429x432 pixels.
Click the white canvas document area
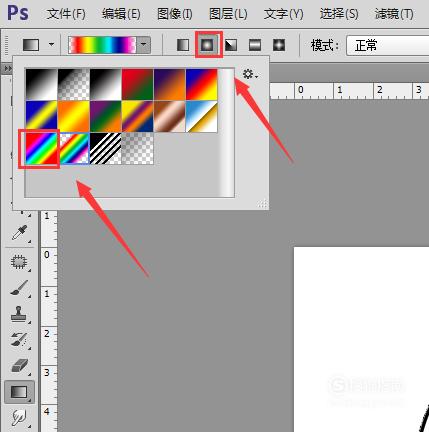[361, 339]
